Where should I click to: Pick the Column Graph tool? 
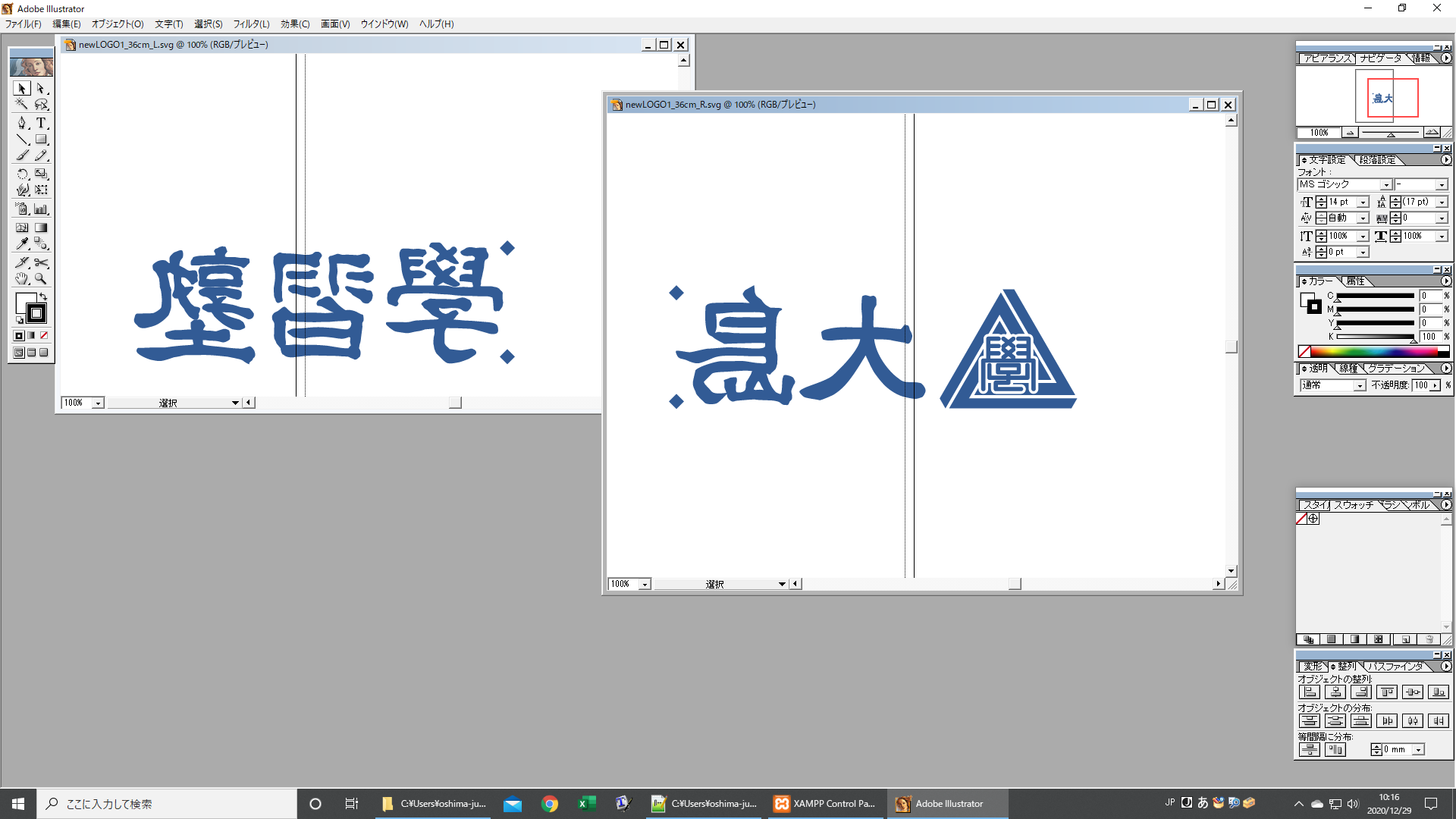coord(42,209)
